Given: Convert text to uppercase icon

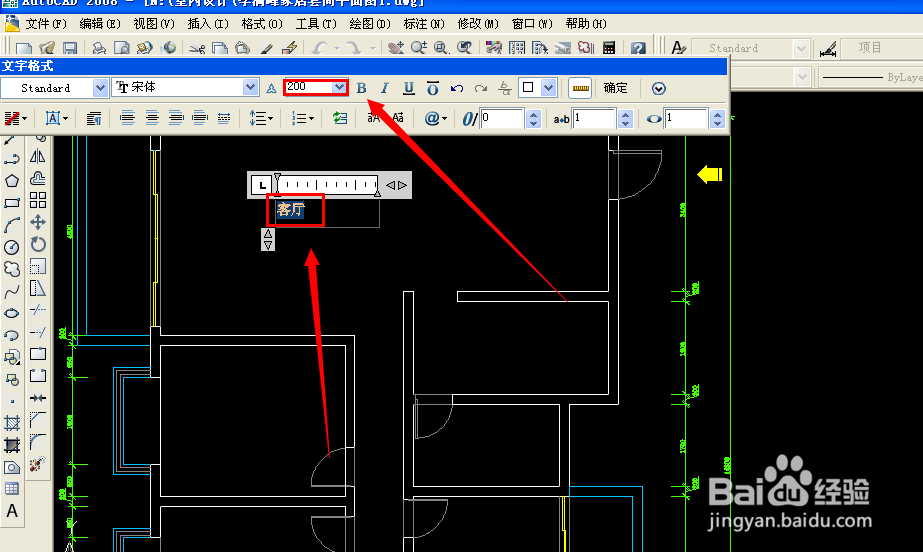Looking at the screenshot, I should 373,118.
